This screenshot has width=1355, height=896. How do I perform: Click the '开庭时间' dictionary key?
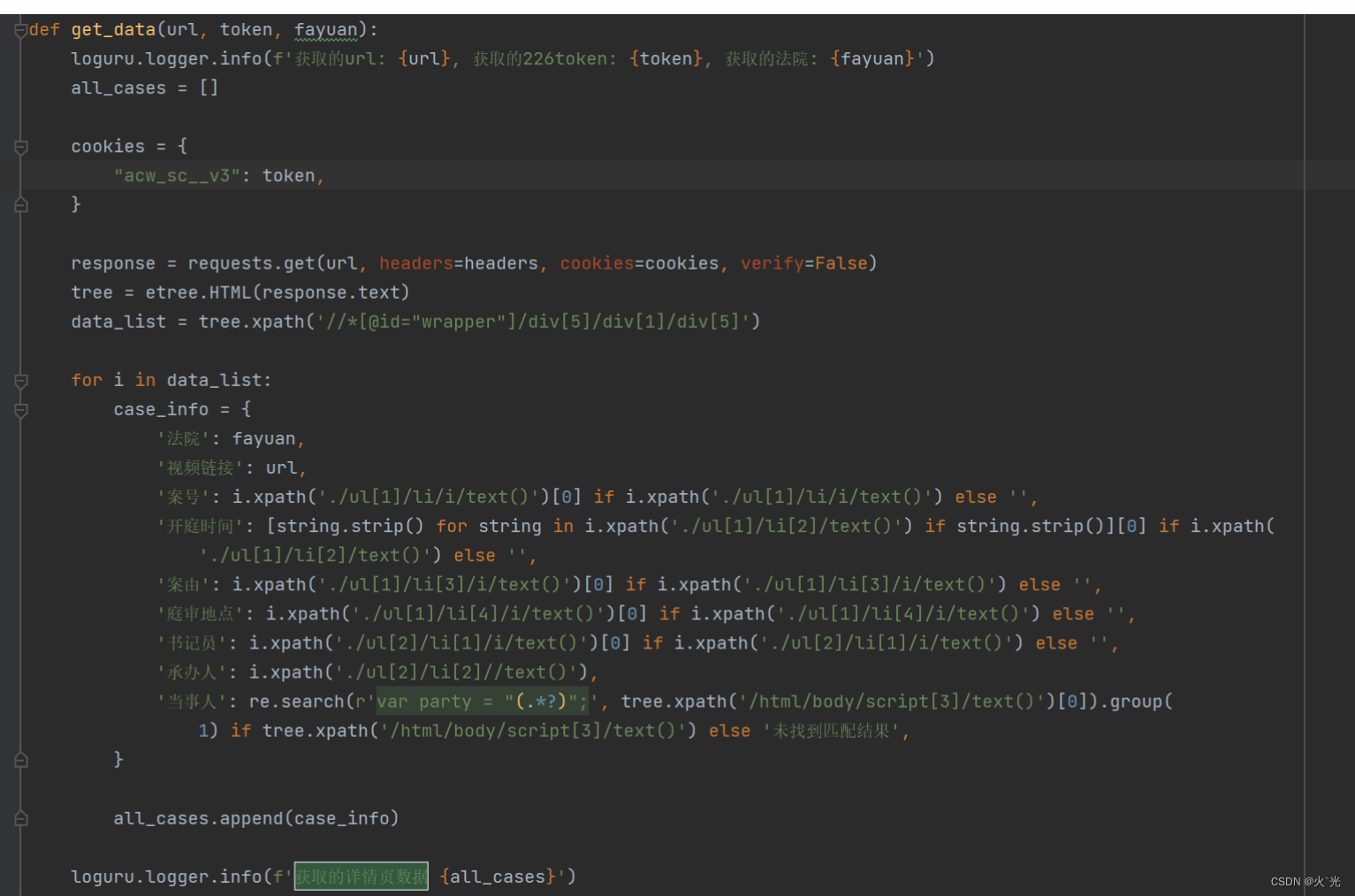(200, 527)
